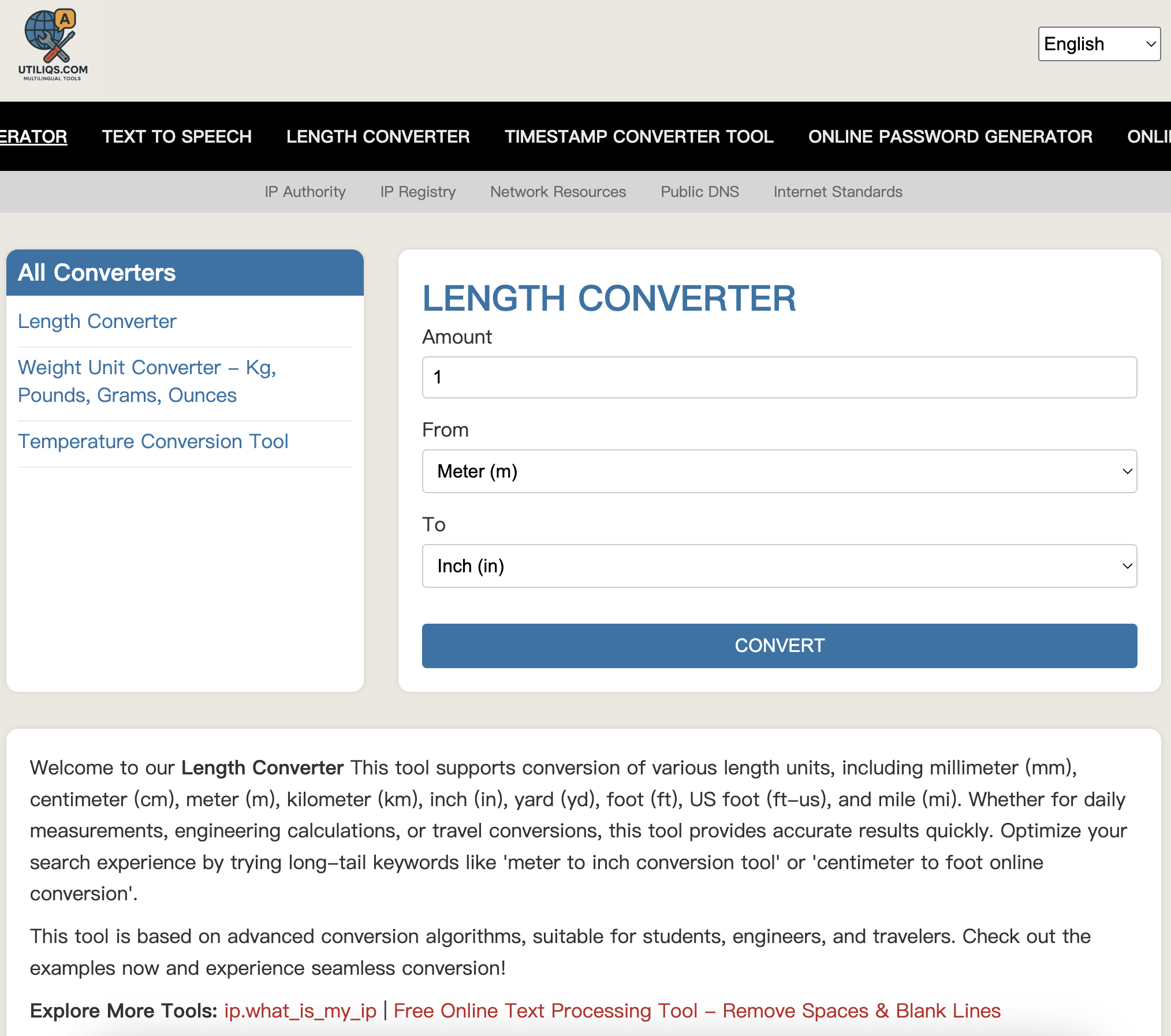Open Free Online Text Processing Tool link

coord(697,1011)
